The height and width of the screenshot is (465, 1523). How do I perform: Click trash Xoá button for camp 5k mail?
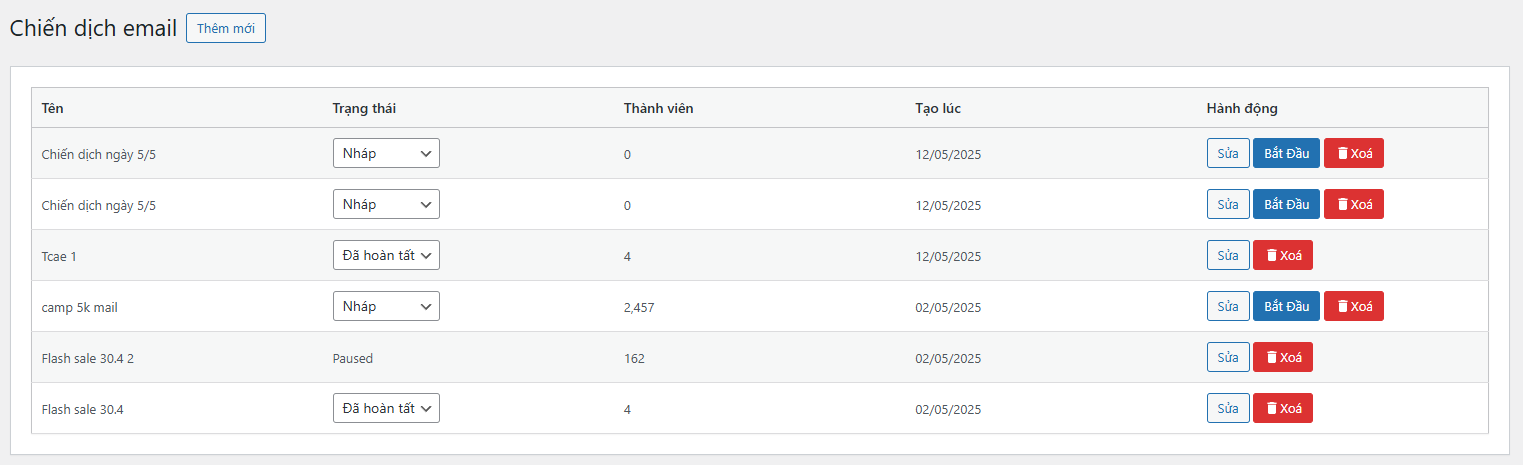tap(1353, 306)
